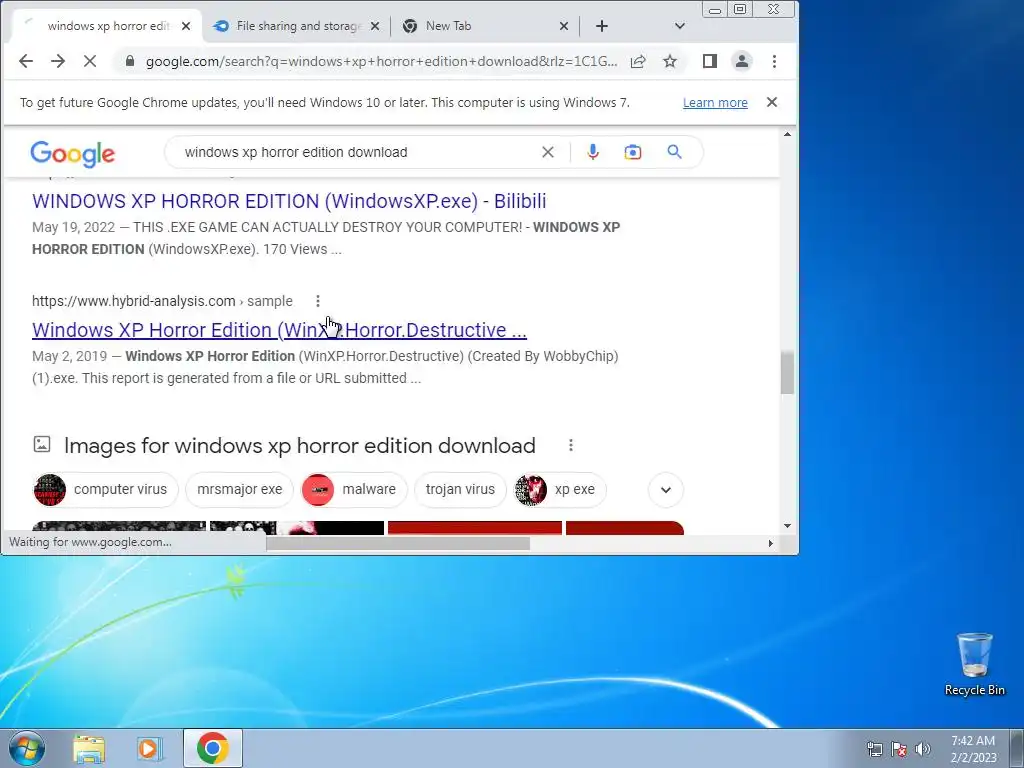
Task: Share this page from the address bar
Action: (x=638, y=61)
